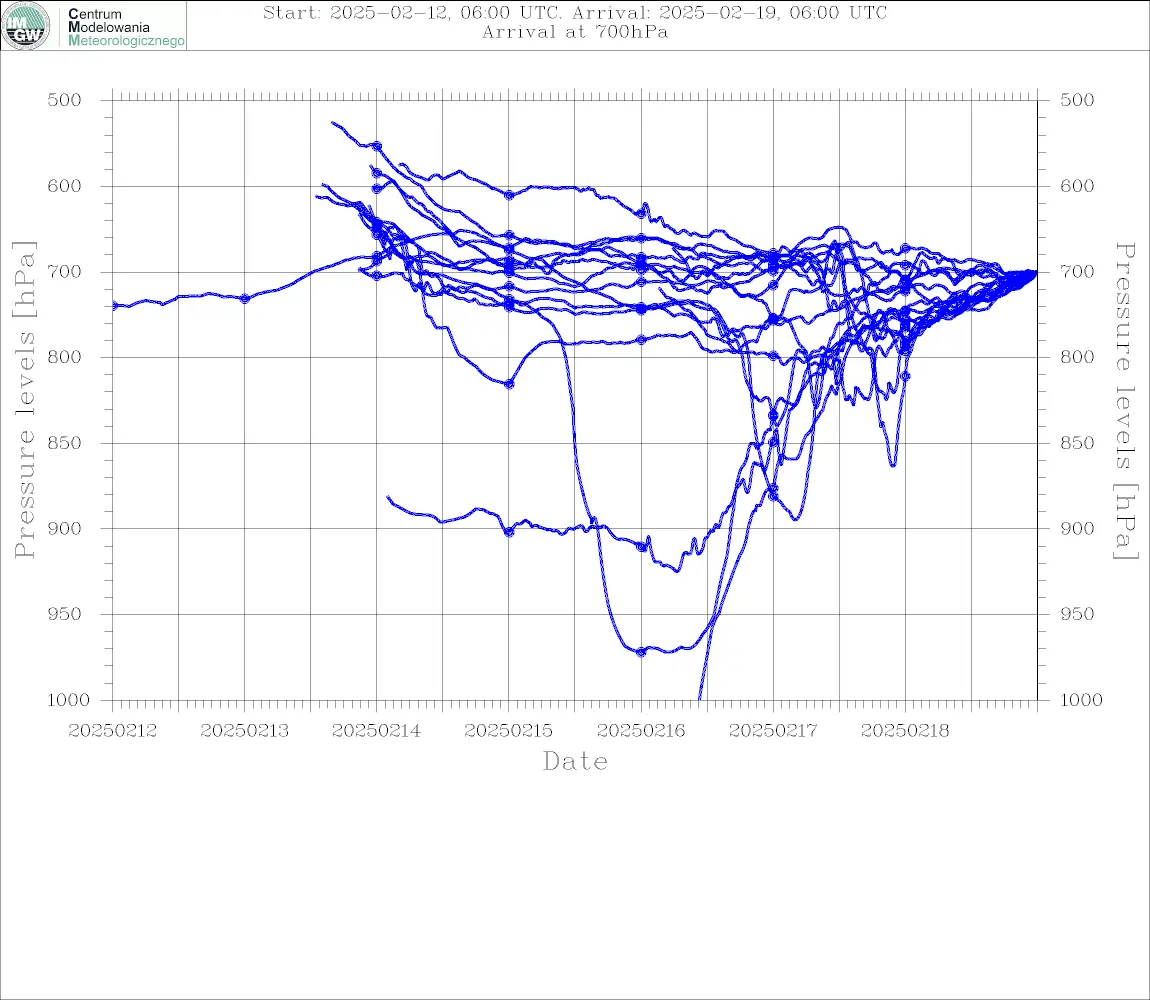Click the Centrum Modelowania Meteorologicznego text
This screenshot has width=1150, height=1000.
(x=126, y=27)
